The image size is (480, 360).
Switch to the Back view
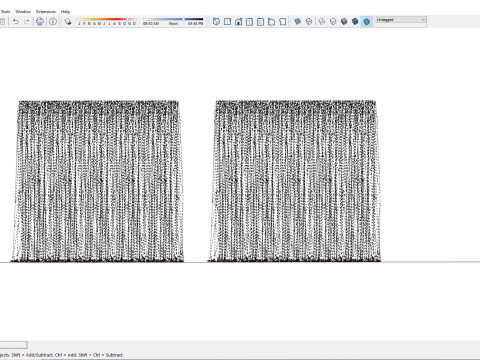[x=260, y=22]
